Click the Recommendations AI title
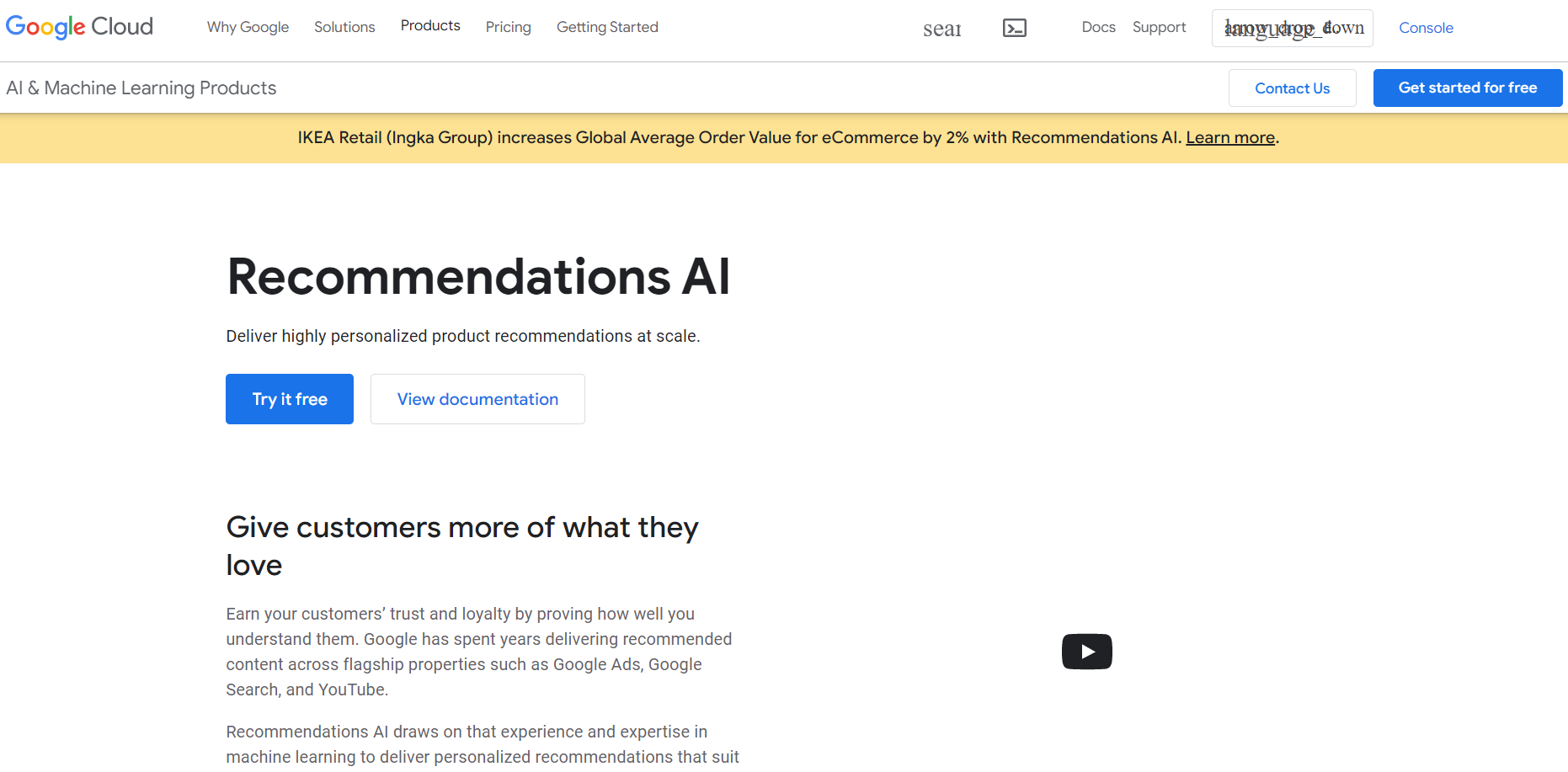This screenshot has width=1568, height=772. [x=478, y=276]
